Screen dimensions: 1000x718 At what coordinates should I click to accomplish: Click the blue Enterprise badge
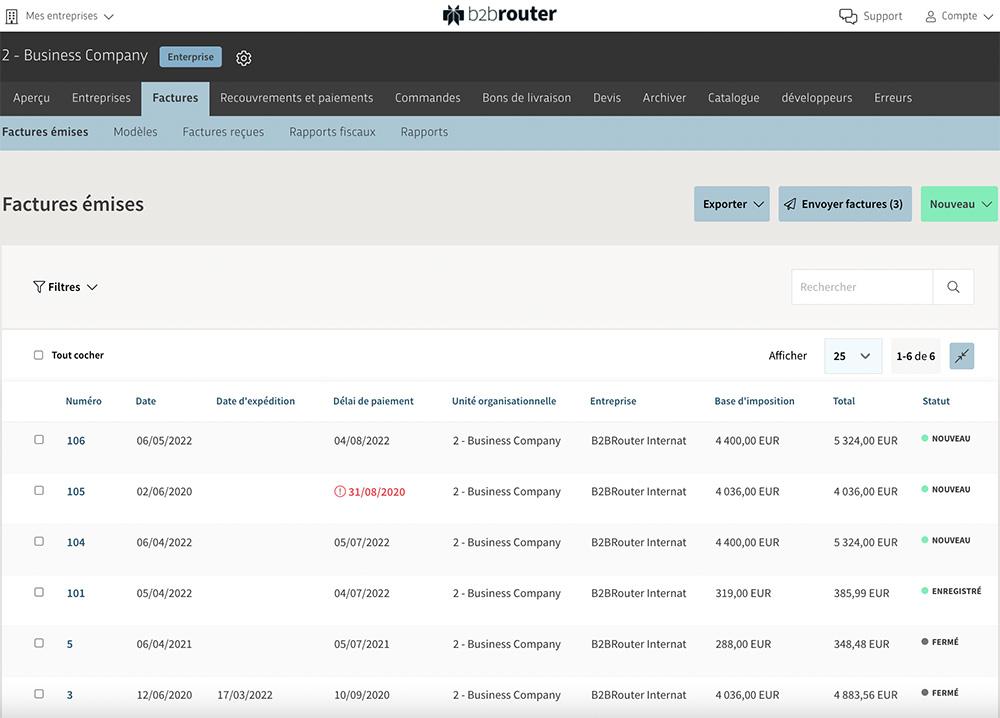click(x=190, y=57)
